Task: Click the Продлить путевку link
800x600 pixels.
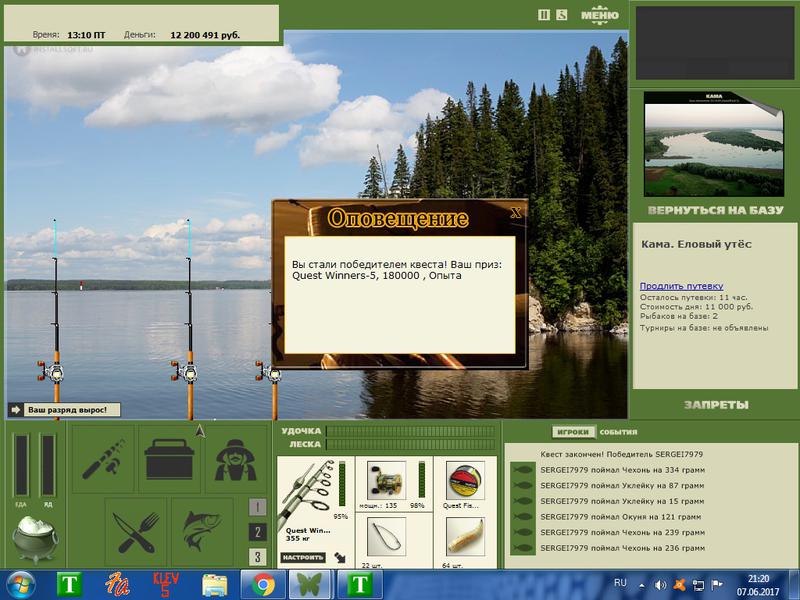Action: coord(681,286)
